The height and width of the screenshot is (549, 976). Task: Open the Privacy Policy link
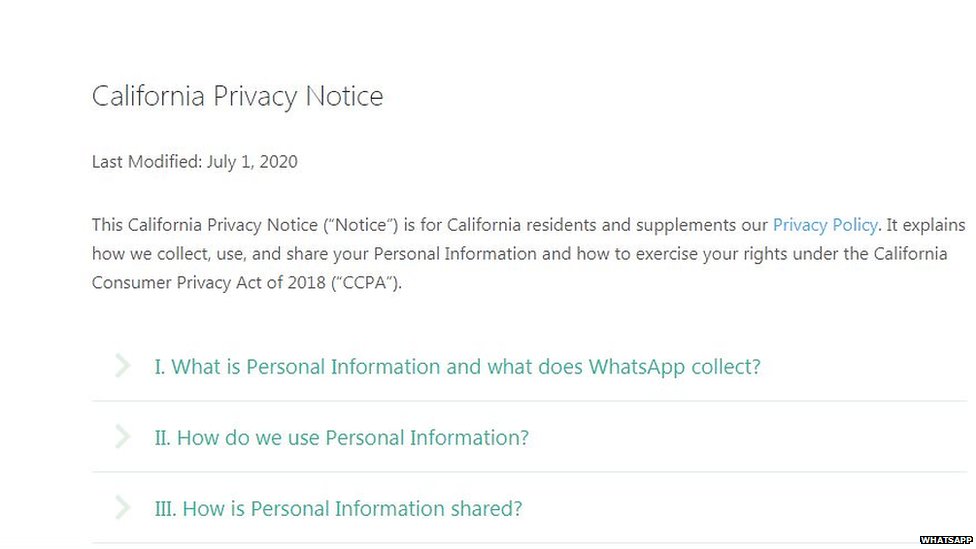tap(825, 225)
